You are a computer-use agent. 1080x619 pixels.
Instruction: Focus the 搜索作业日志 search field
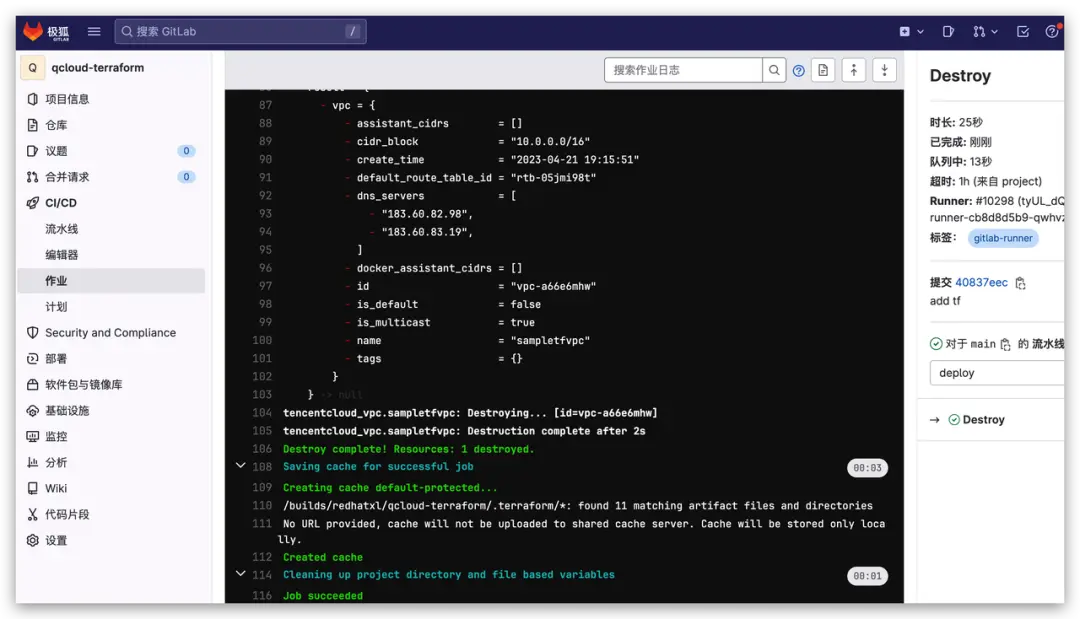(683, 70)
